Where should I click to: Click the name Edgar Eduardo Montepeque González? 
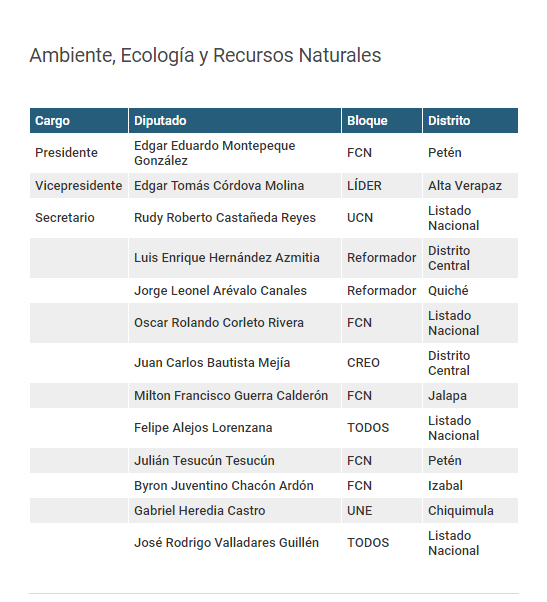pos(215,153)
